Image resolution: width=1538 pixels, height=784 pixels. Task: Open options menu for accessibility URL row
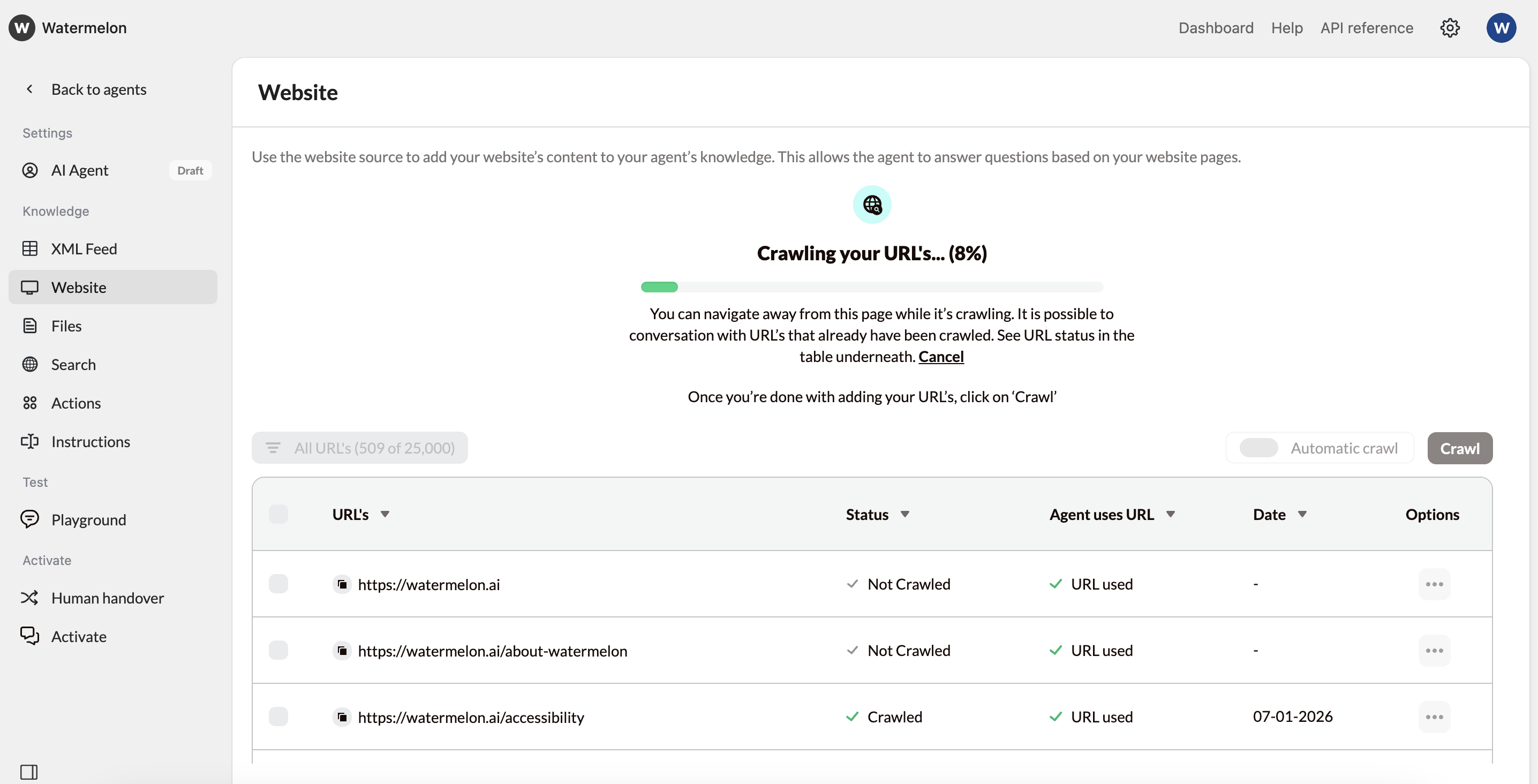(1434, 717)
